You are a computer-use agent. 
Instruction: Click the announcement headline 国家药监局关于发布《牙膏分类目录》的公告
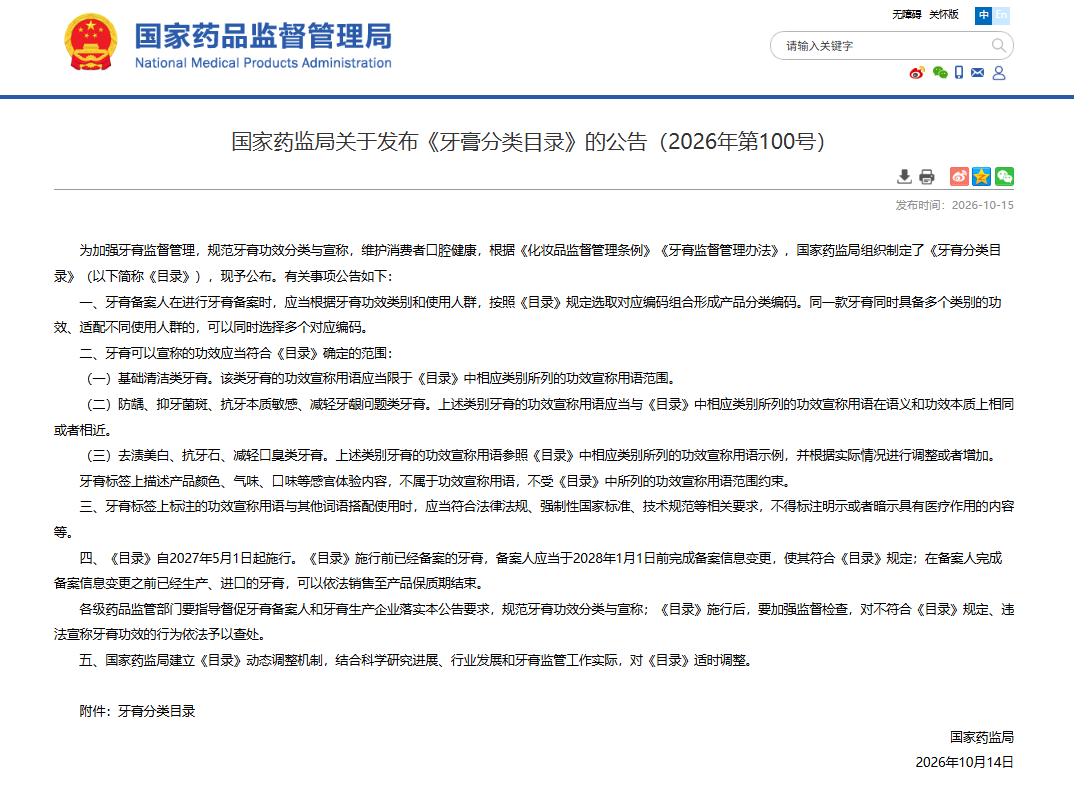[528, 141]
